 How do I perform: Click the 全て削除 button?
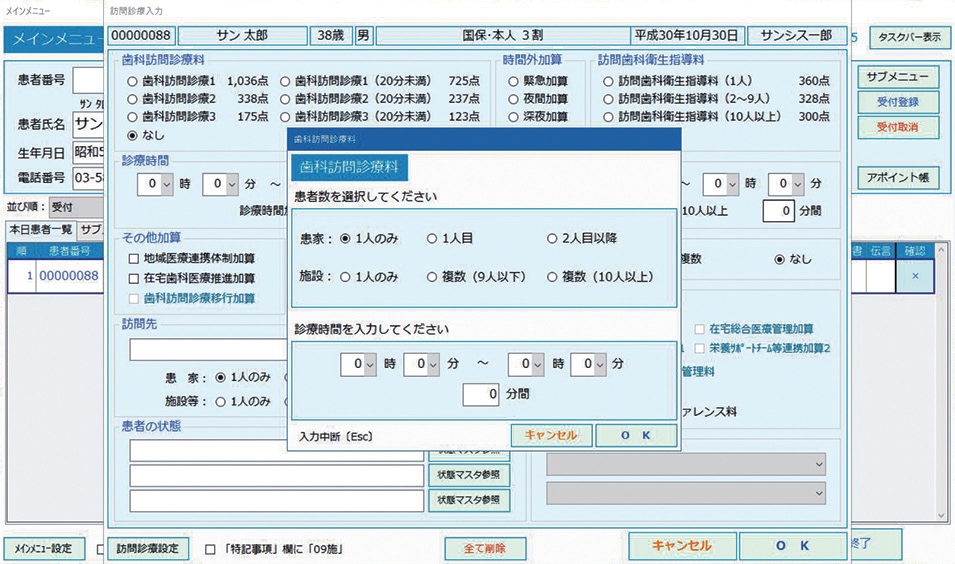click(x=484, y=548)
